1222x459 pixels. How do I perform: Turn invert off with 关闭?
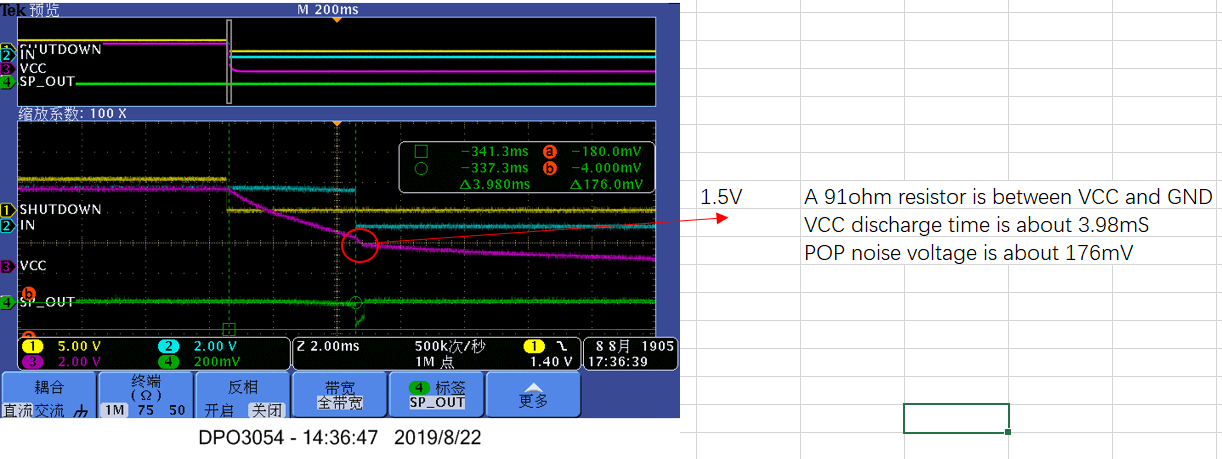pyautogui.click(x=265, y=410)
